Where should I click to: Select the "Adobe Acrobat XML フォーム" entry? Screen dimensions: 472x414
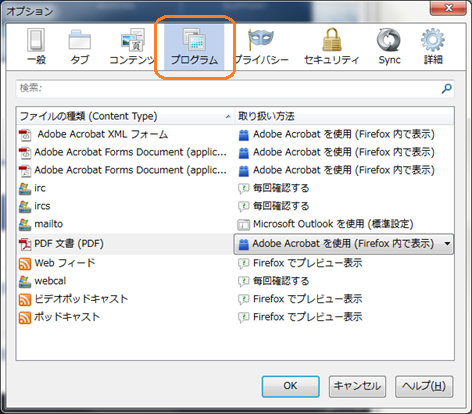tap(103, 134)
